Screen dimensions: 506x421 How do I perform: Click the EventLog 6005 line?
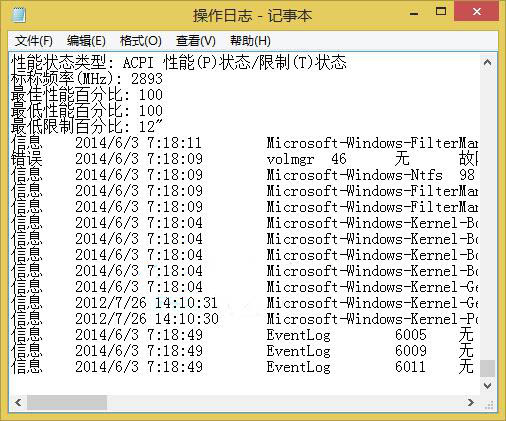click(244, 335)
